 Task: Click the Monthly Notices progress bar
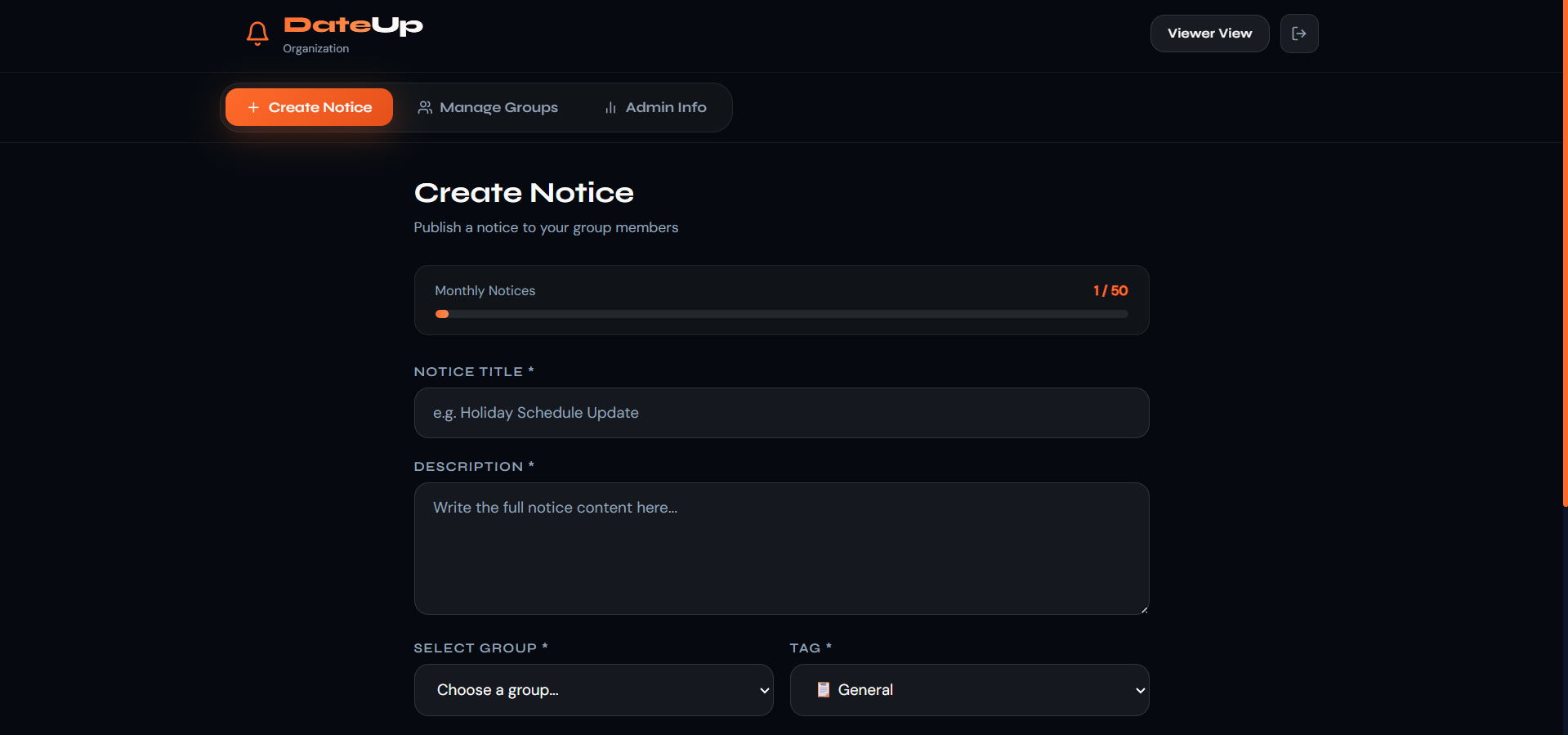(781, 314)
